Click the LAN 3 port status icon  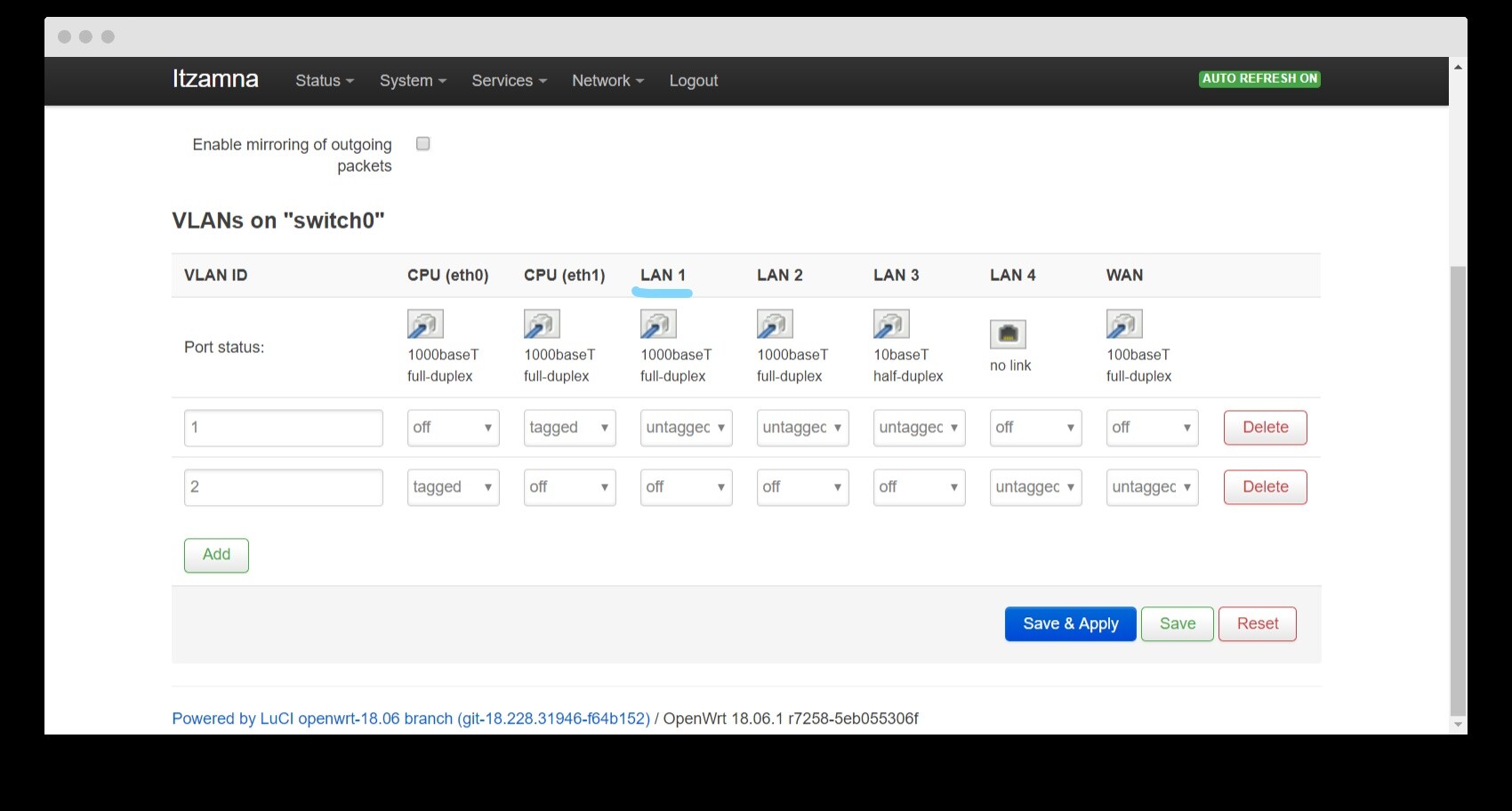tap(891, 325)
